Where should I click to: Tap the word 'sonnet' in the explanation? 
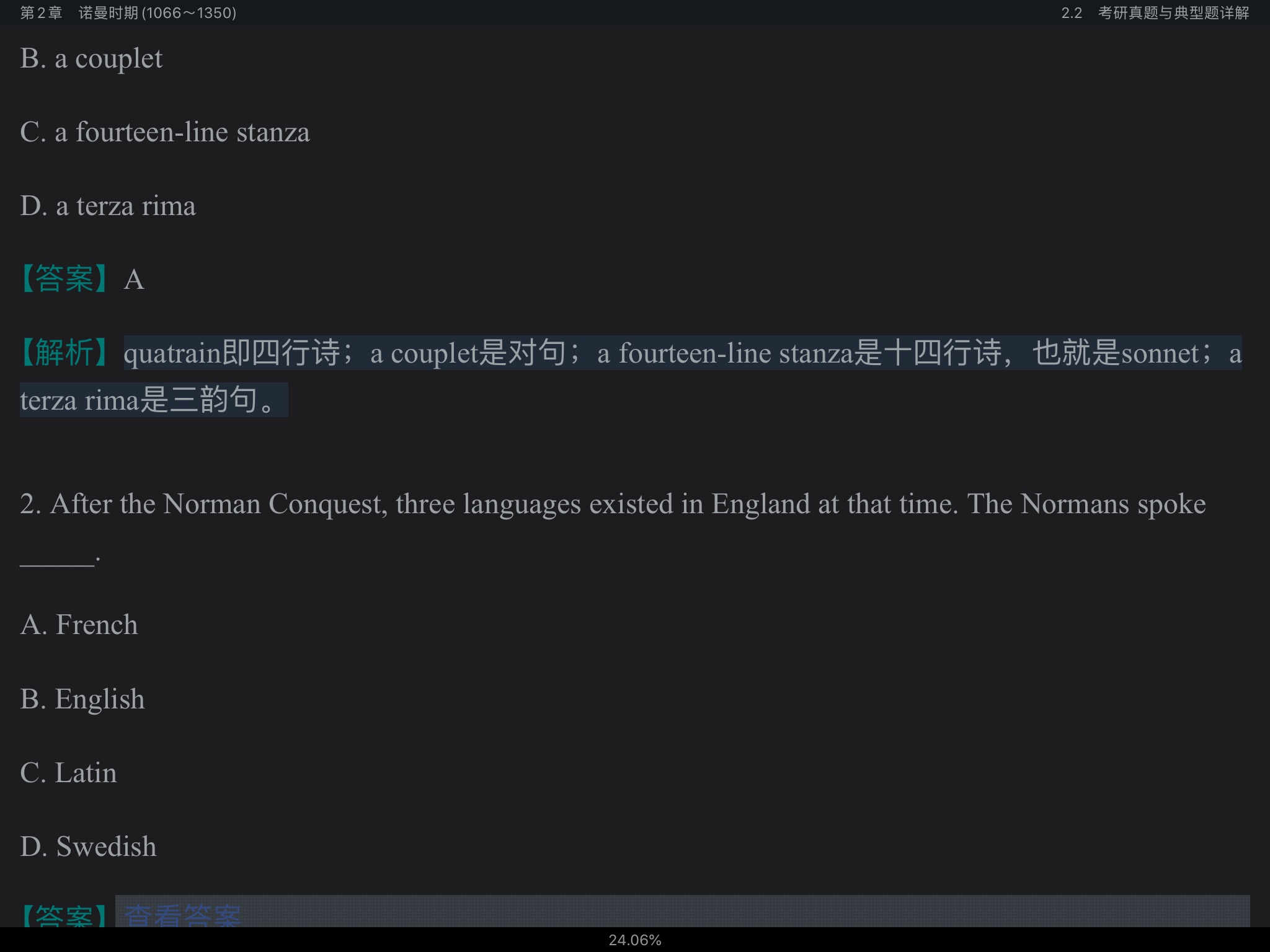(x=1160, y=354)
